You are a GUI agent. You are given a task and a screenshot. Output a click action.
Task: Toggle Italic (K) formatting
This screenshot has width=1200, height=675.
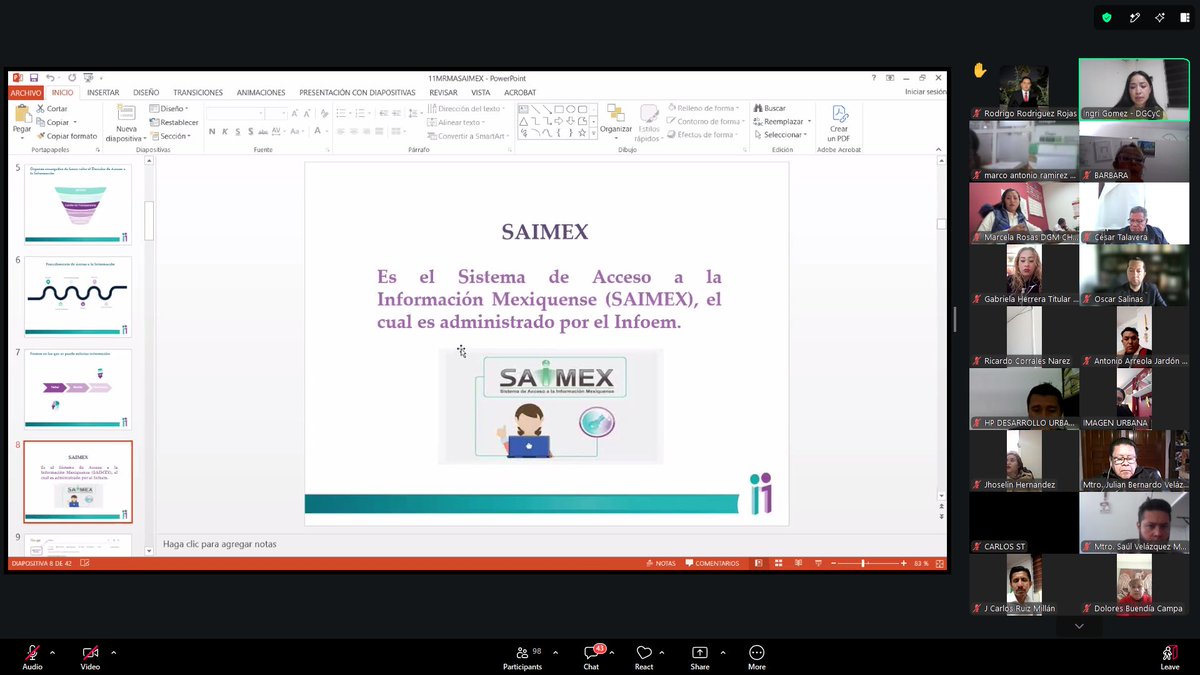coord(225,131)
